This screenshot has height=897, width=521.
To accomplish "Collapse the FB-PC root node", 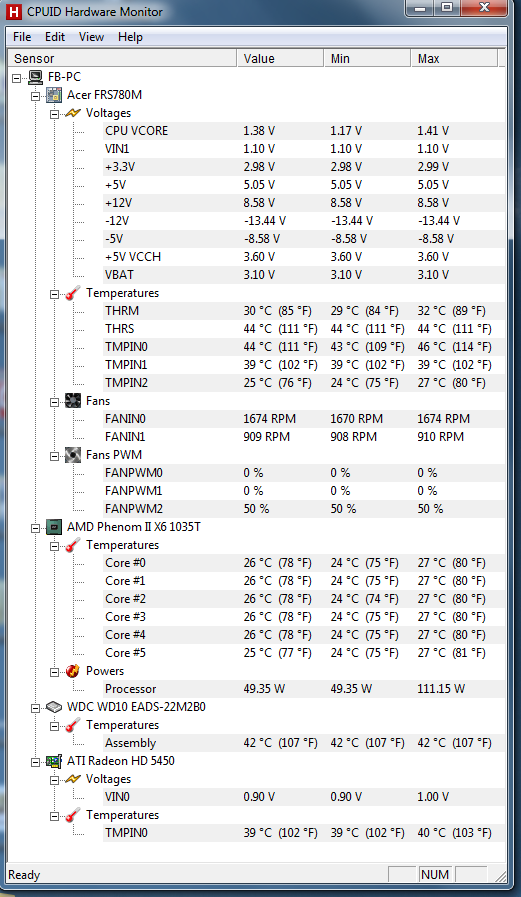I will [x=18, y=77].
